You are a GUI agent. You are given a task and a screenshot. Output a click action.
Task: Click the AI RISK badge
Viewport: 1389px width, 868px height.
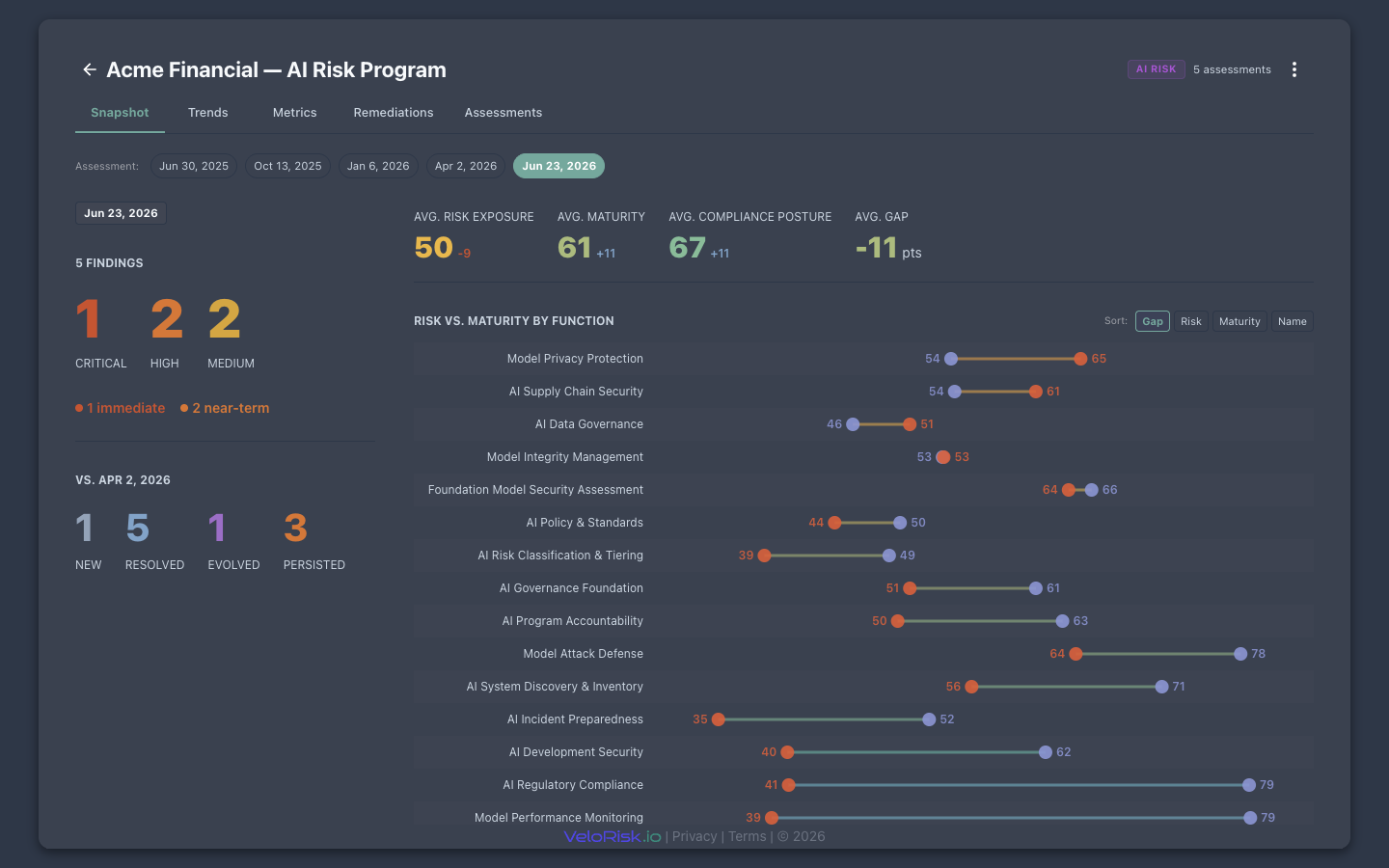(x=1157, y=69)
